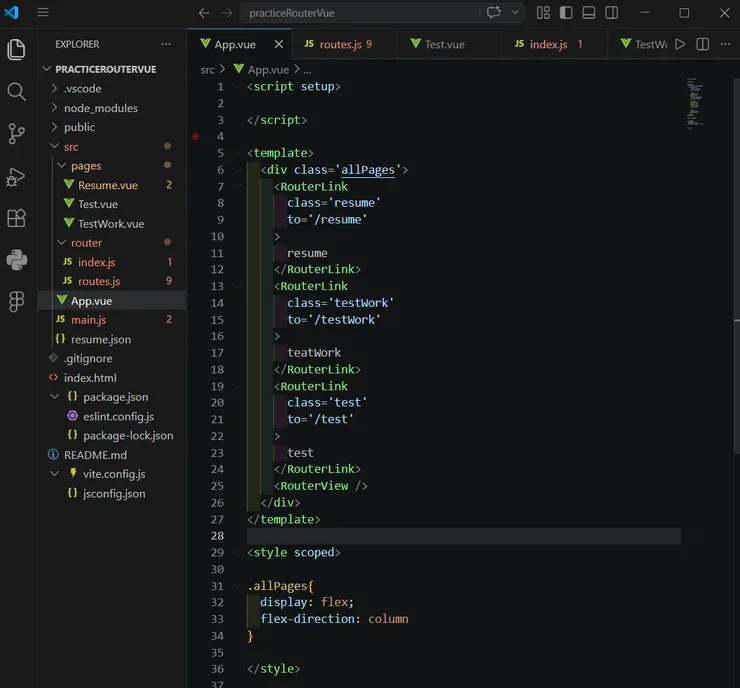This screenshot has width=740, height=688.
Task: Run the file with the play icon
Action: click(680, 45)
